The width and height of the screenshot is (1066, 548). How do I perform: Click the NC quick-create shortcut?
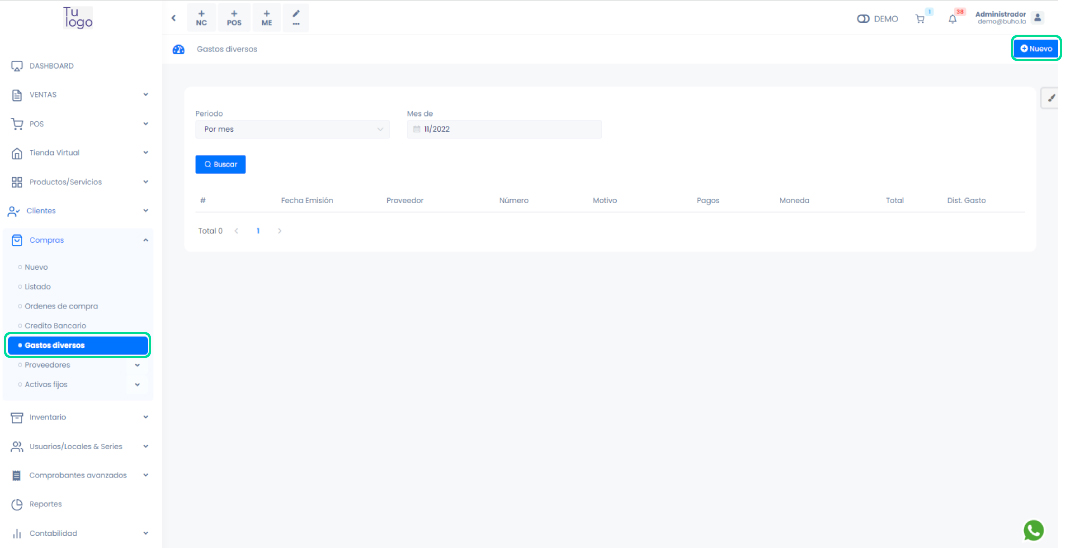pos(201,18)
